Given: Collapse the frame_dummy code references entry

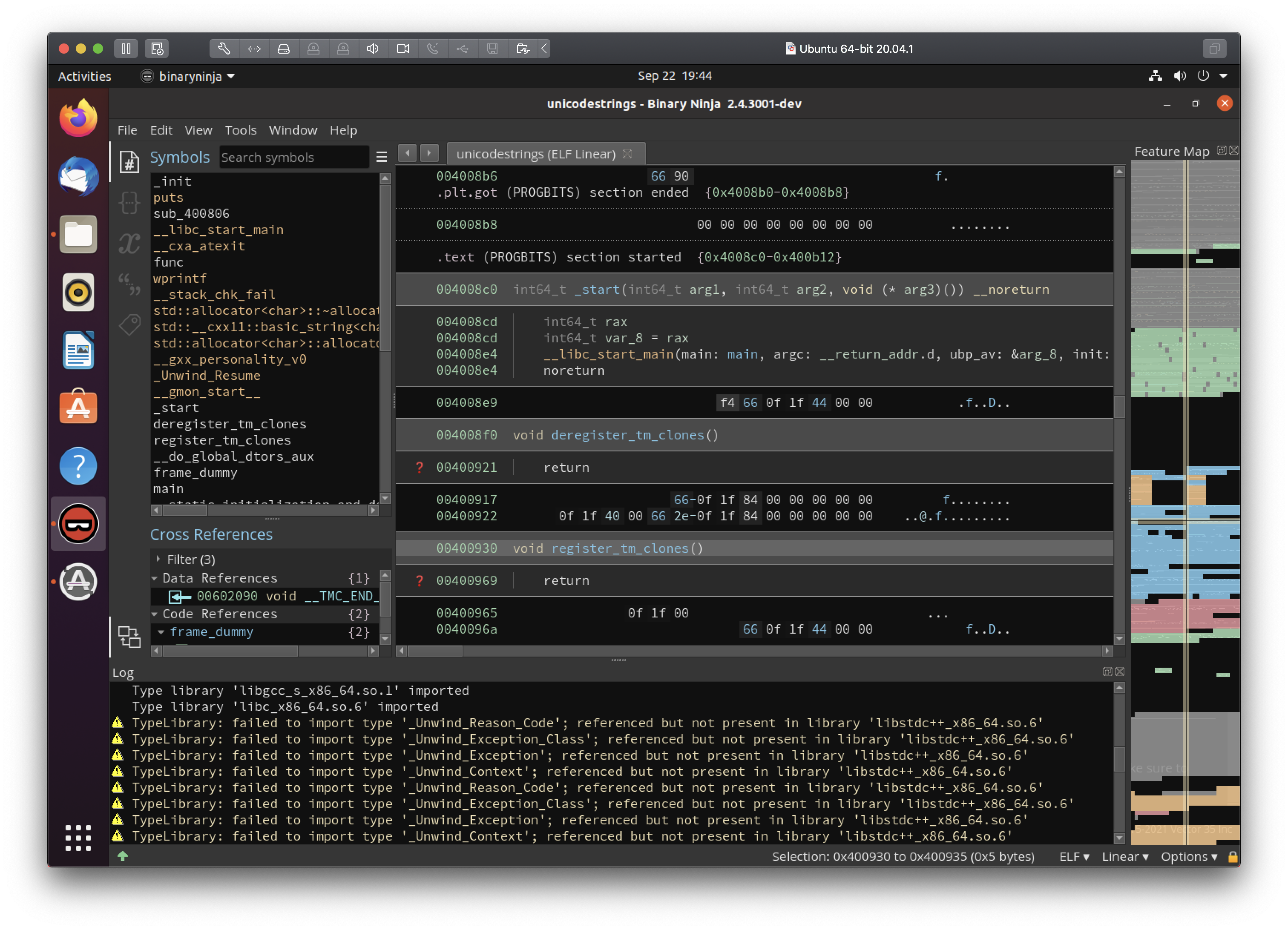Looking at the screenshot, I should [x=161, y=632].
